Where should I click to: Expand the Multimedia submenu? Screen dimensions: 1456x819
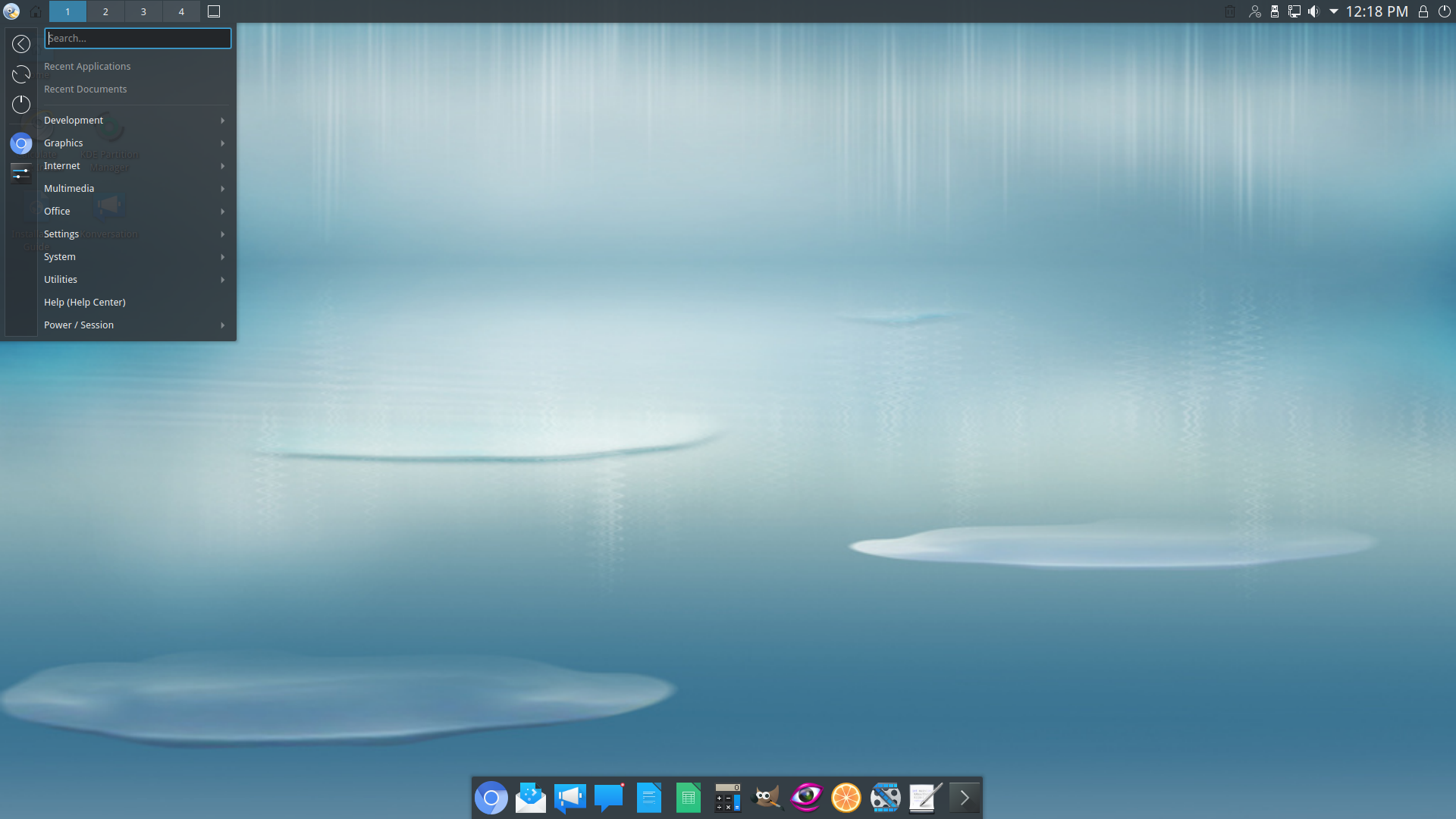pos(135,189)
